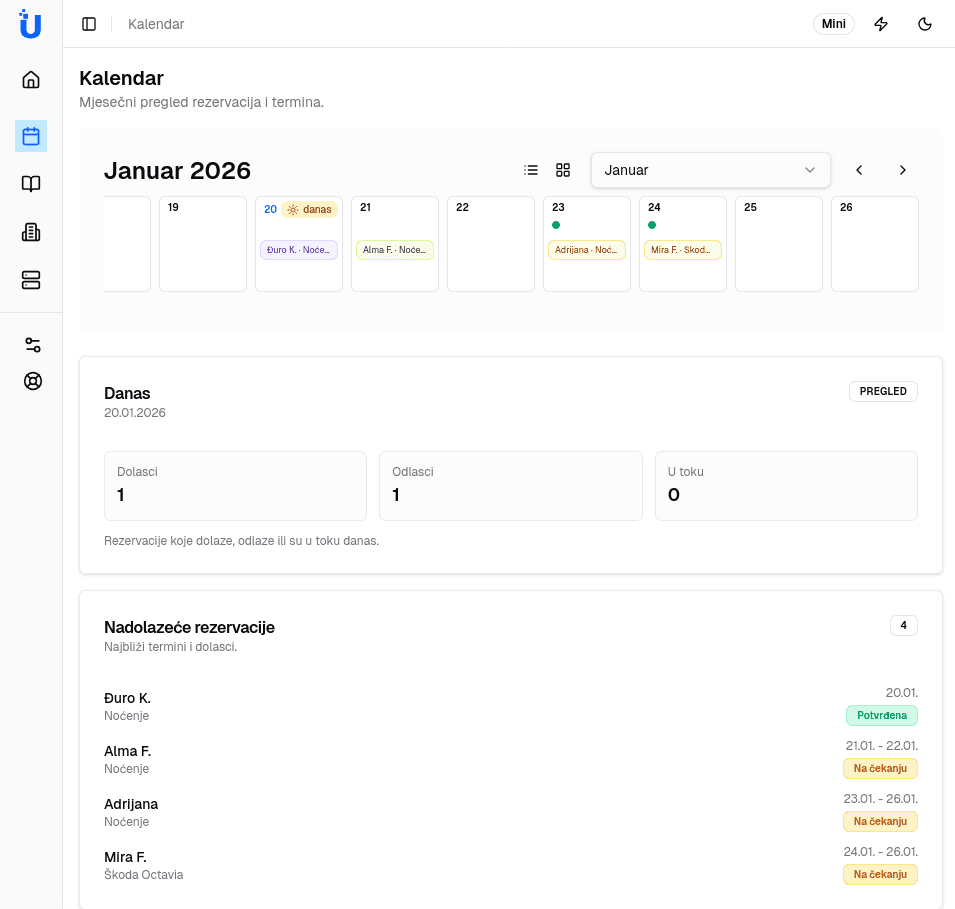This screenshot has height=909, width=955.
Task: Open the open-book icon in sidebar
Action: click(31, 184)
